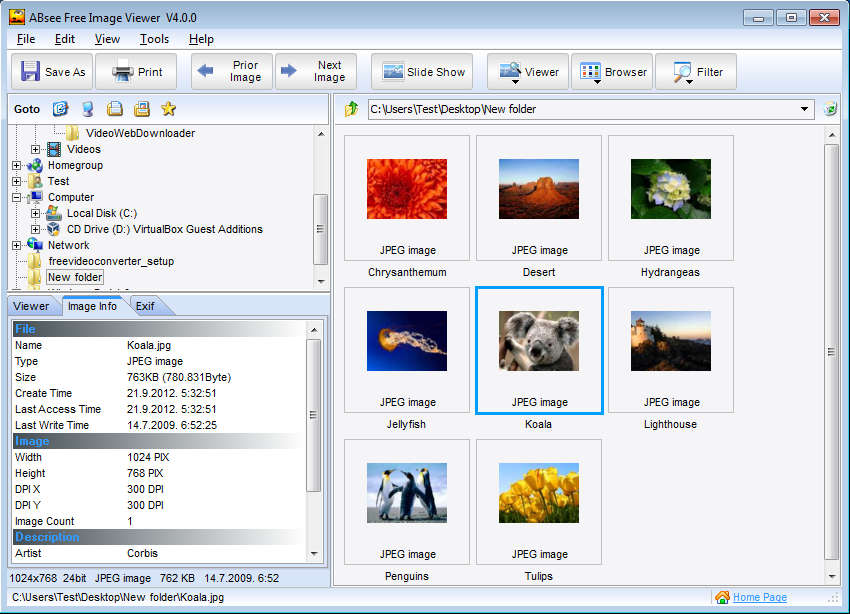The image size is (850, 614).
Task: Select the Penguins thumbnail
Action: coord(407,499)
